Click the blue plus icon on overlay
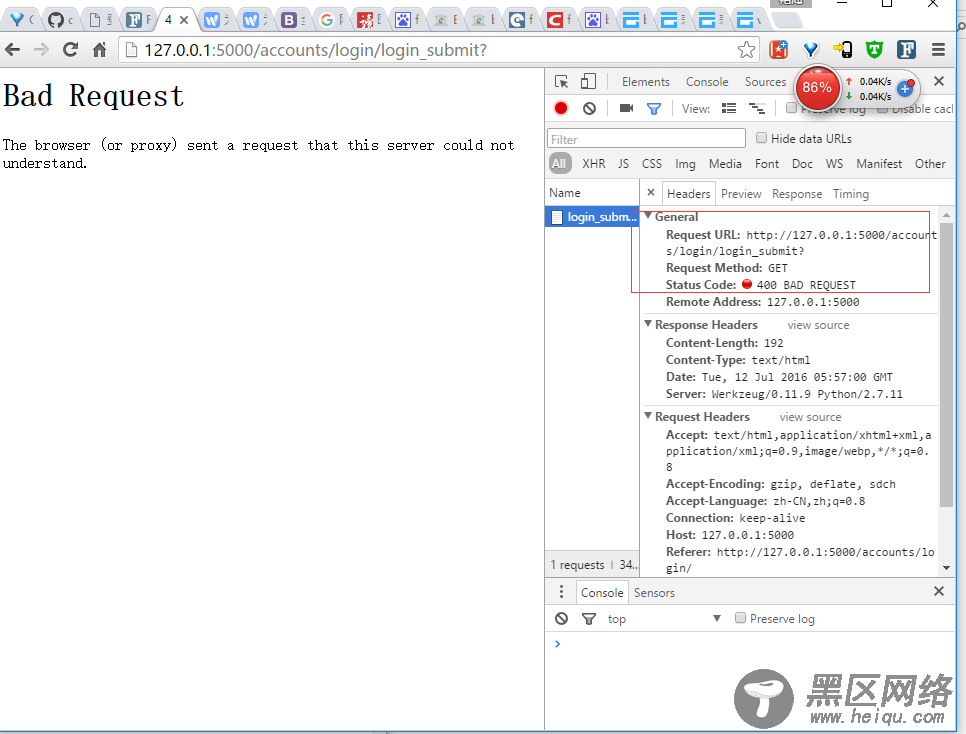The width and height of the screenshot is (966, 734). coord(905,88)
